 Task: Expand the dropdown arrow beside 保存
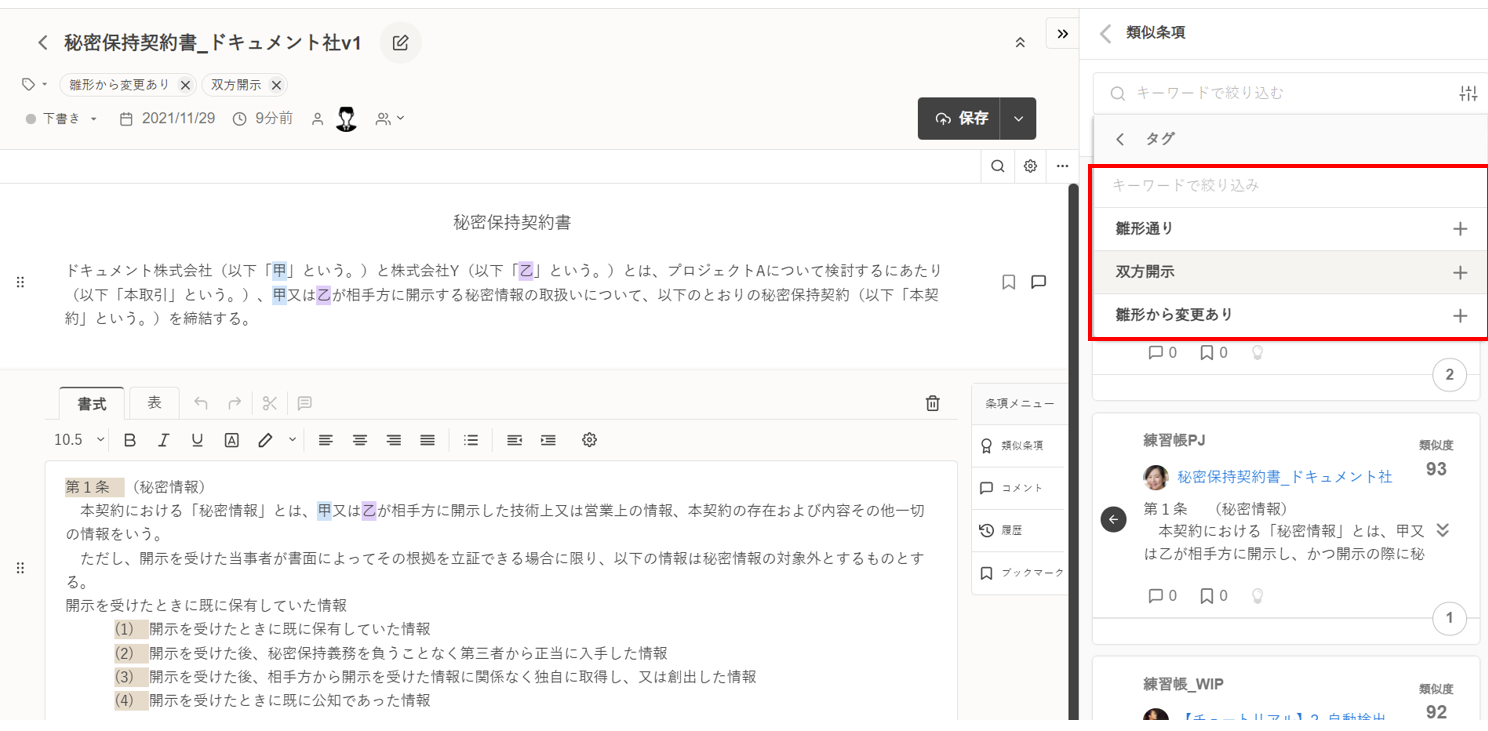pos(1018,119)
